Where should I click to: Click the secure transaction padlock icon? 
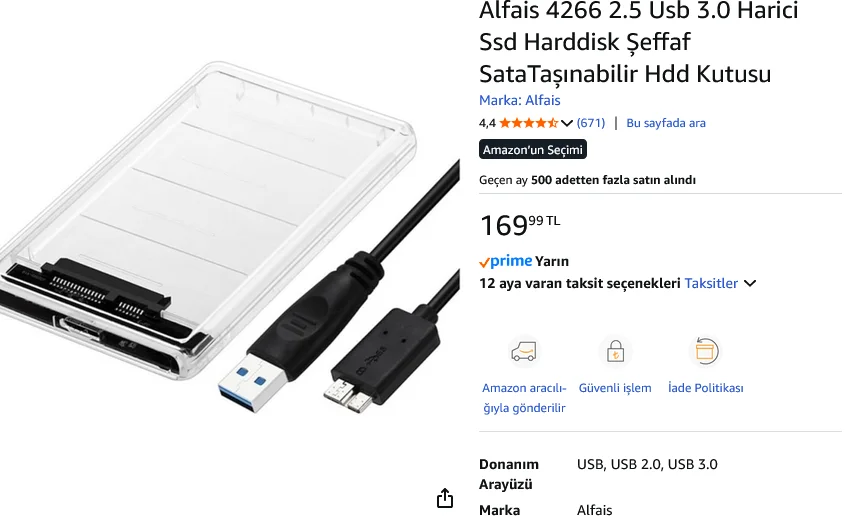point(615,351)
